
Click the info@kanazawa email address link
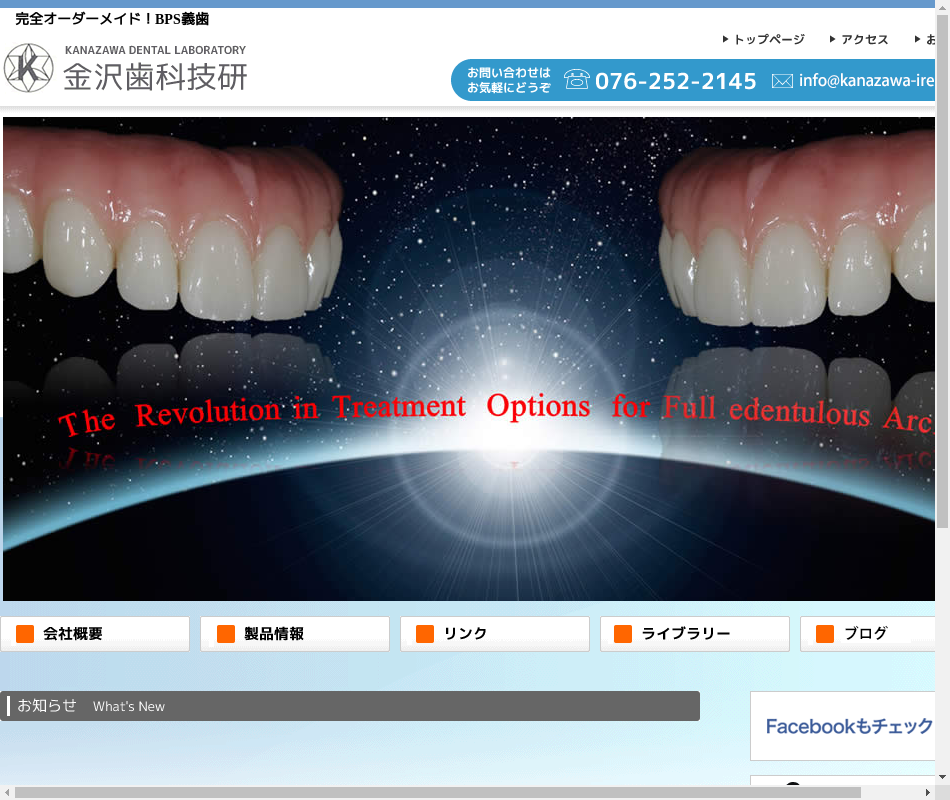click(x=866, y=81)
